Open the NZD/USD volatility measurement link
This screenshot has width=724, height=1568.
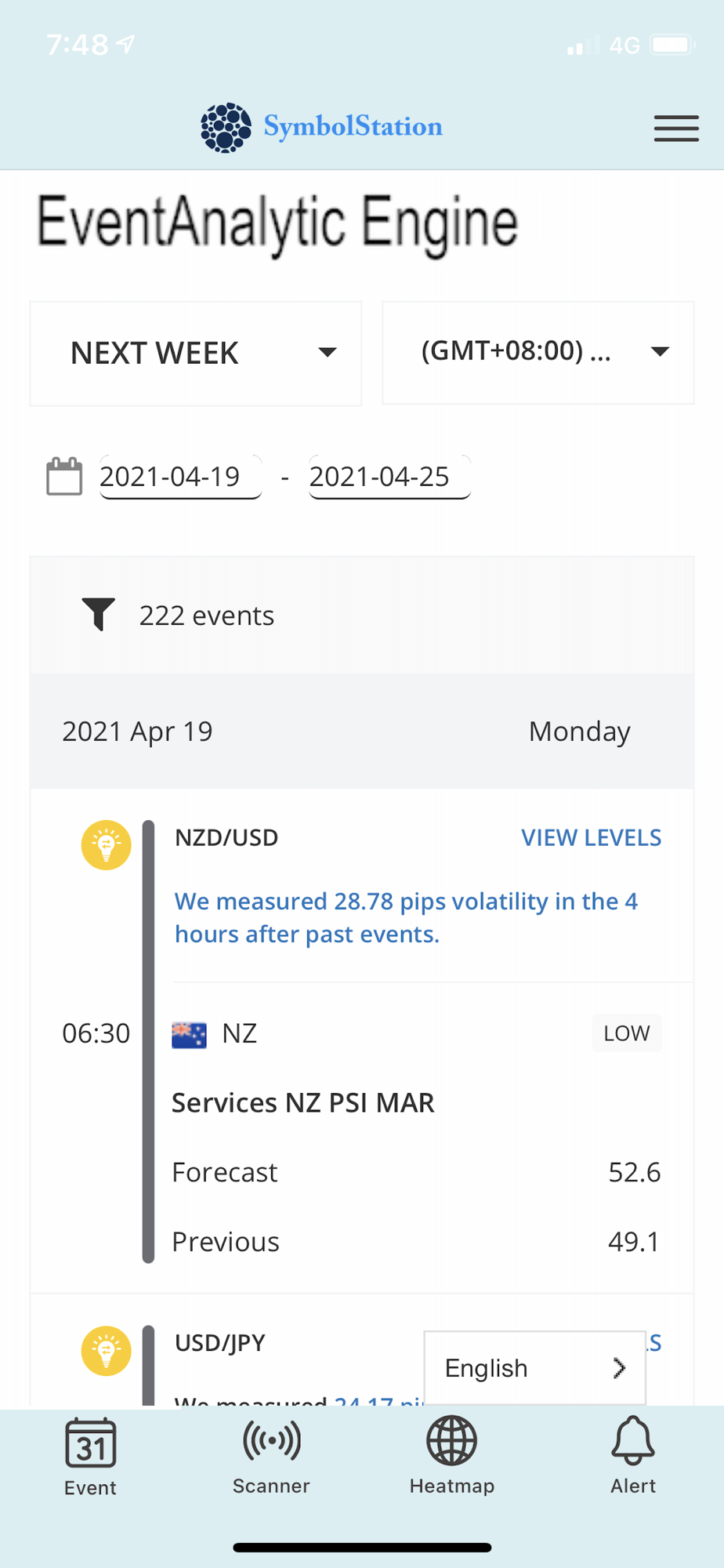(405, 917)
